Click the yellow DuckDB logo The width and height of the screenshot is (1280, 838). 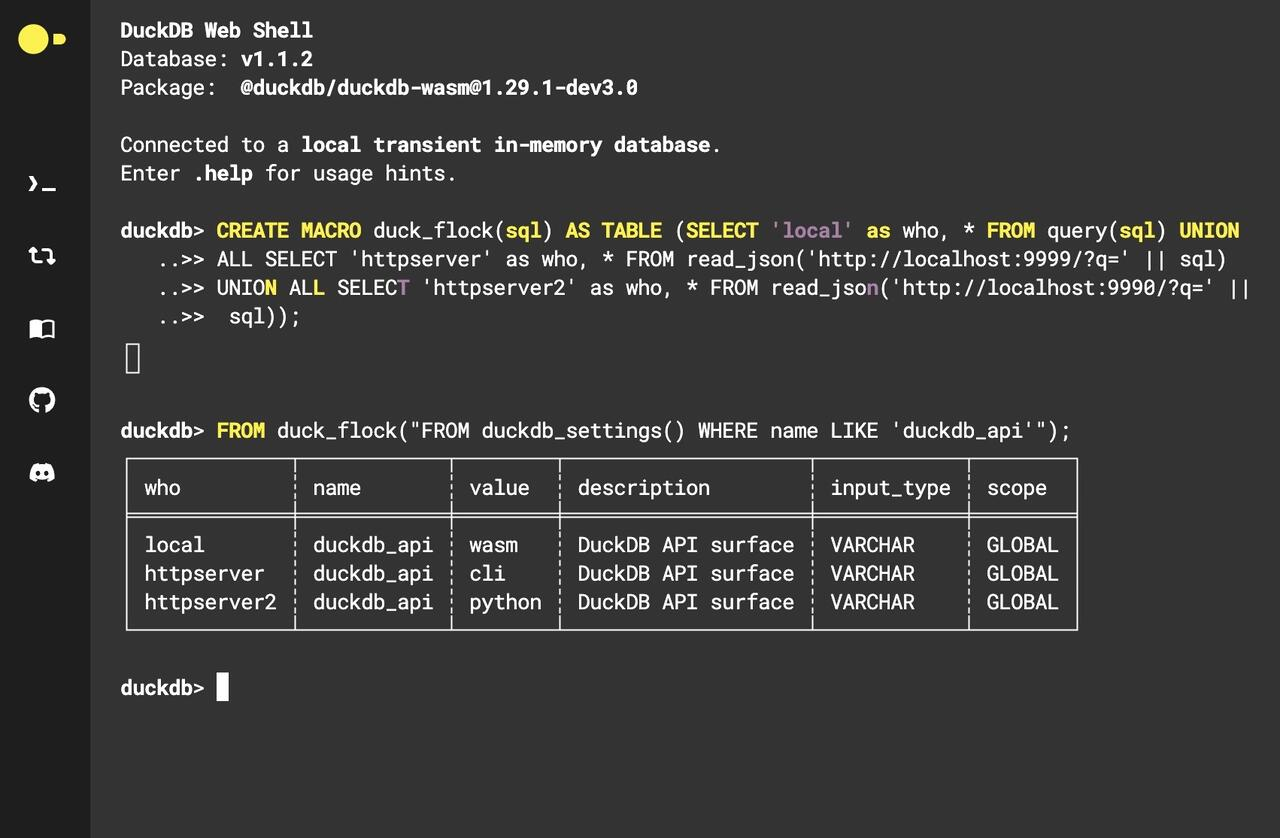[x=41, y=40]
